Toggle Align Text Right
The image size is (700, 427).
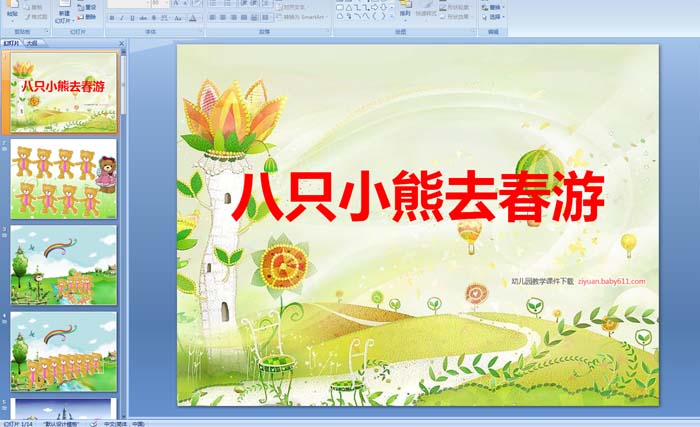click(233, 17)
